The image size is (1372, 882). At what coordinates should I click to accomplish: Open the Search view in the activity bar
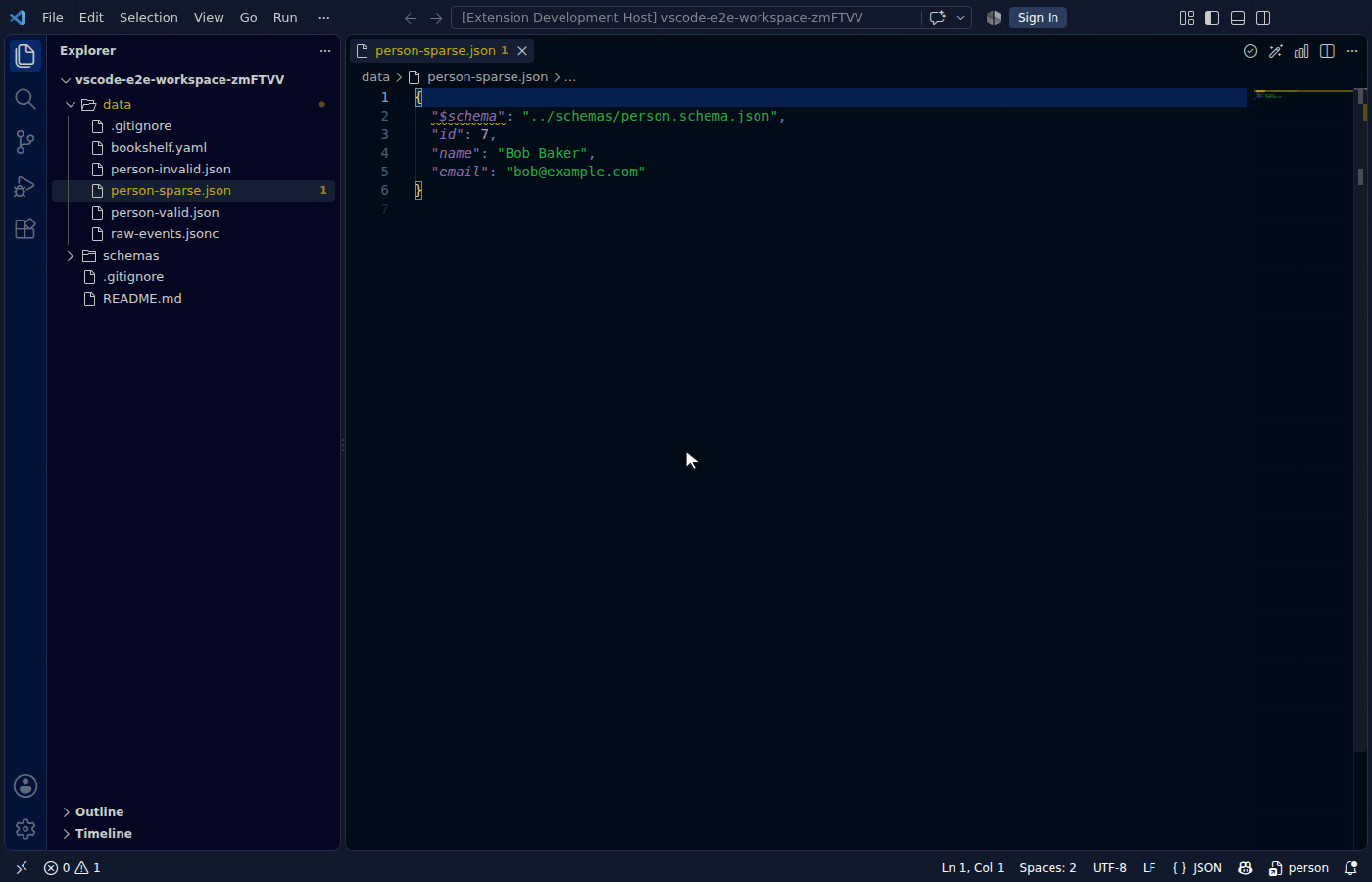[25, 99]
